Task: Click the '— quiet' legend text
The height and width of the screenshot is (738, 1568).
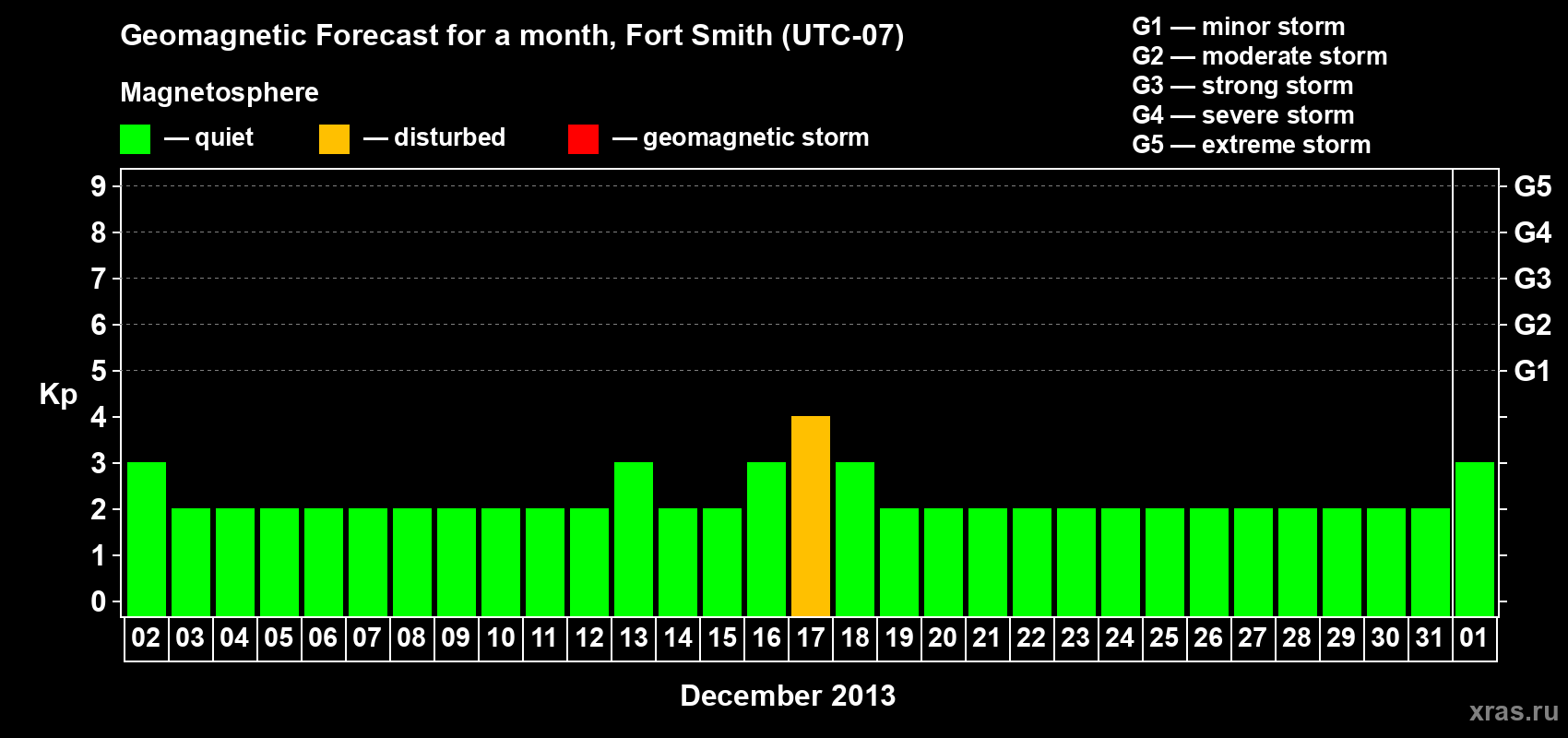Action: 208,138
